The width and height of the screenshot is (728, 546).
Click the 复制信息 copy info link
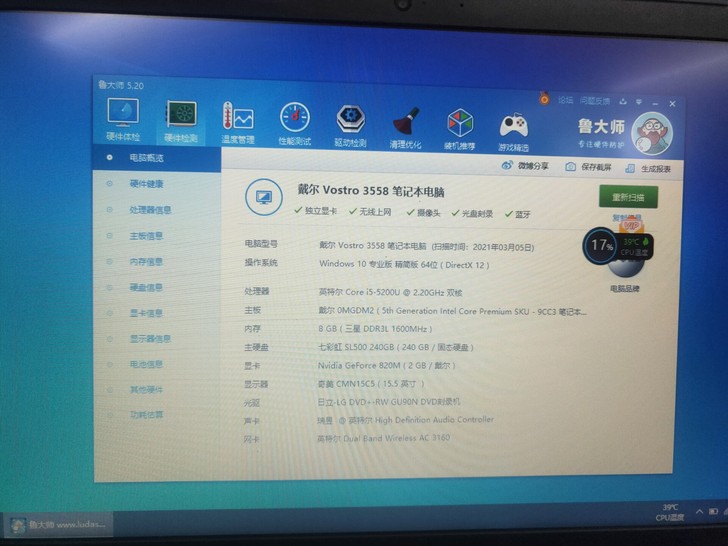(626, 217)
